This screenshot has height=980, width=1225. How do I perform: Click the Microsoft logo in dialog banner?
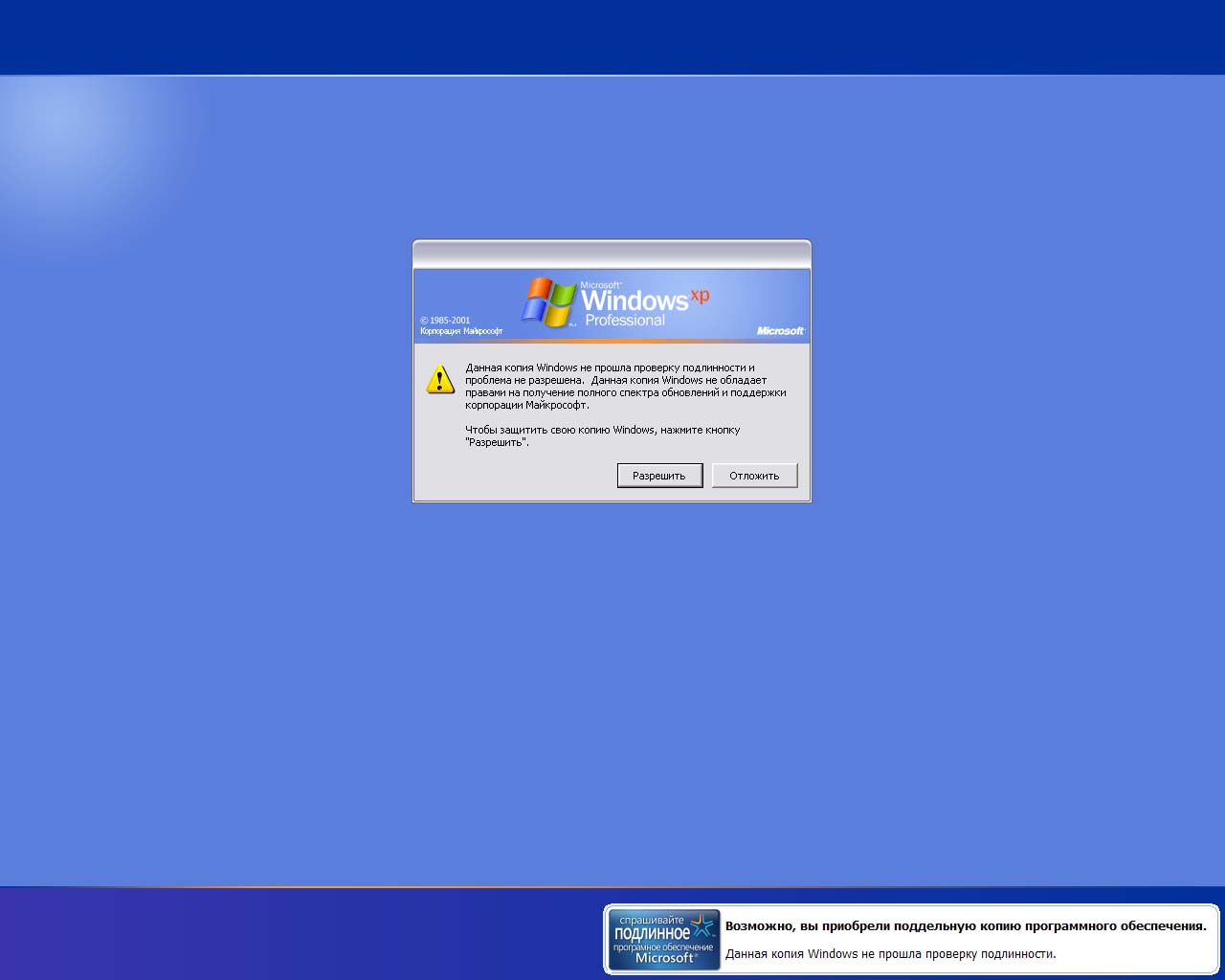780,331
